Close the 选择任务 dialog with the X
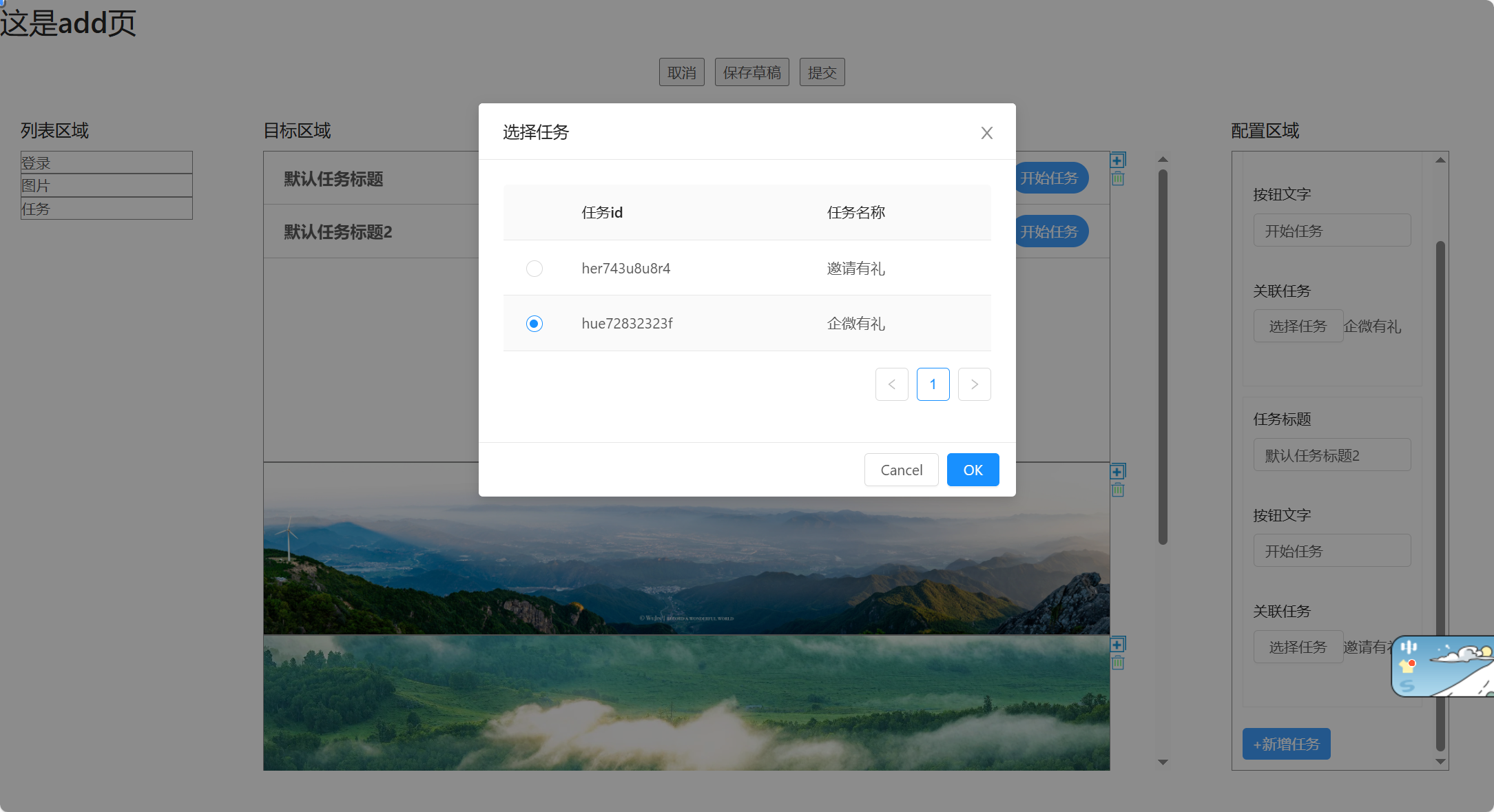Viewport: 1494px width, 812px height. (987, 132)
